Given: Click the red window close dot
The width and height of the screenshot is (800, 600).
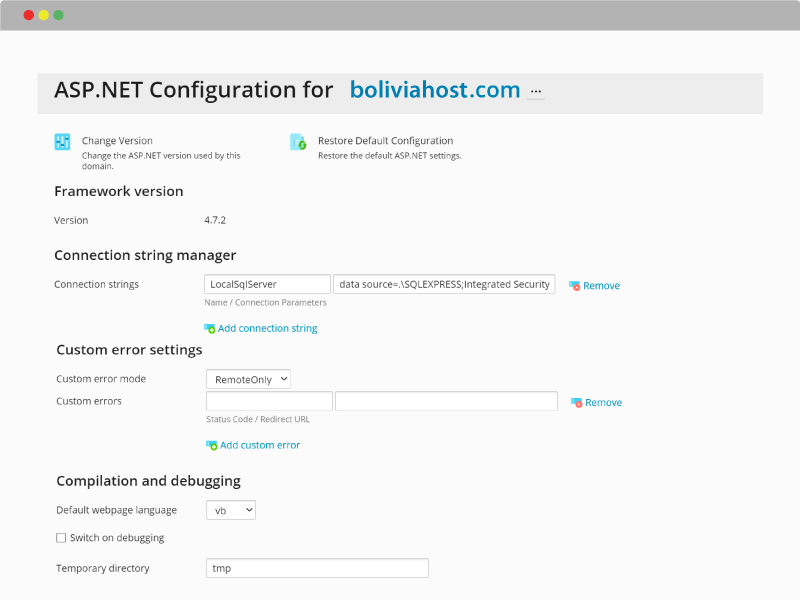Looking at the screenshot, I should click(x=29, y=15).
